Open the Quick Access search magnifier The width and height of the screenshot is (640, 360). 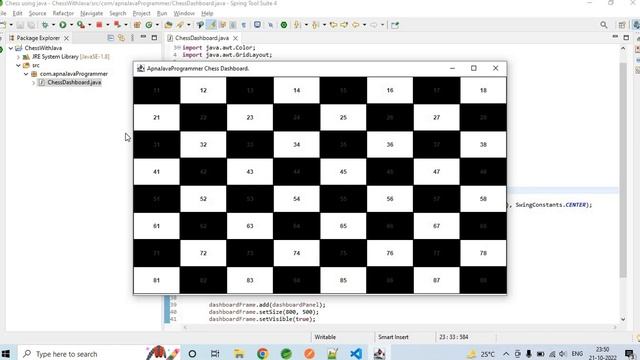coord(604,25)
